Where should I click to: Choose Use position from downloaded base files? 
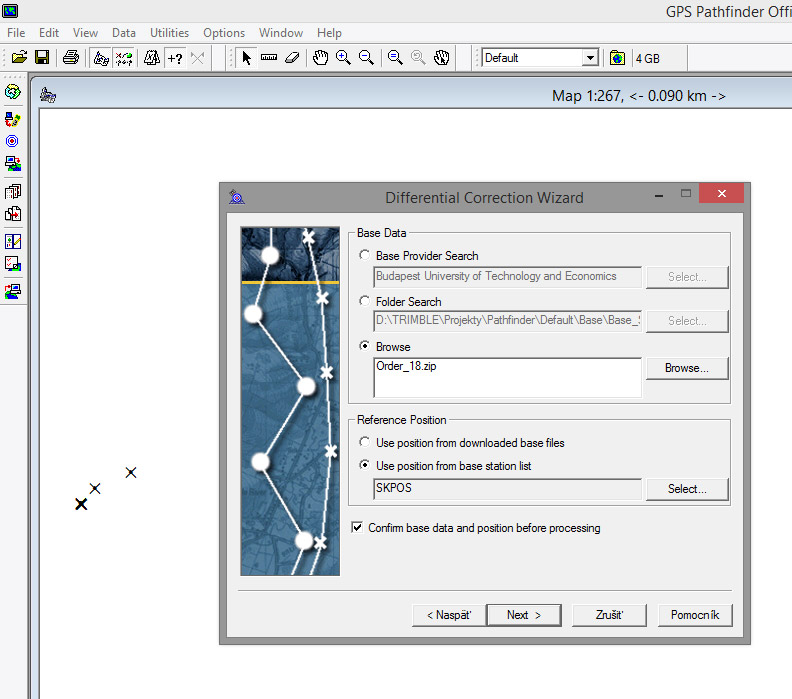pos(364,442)
